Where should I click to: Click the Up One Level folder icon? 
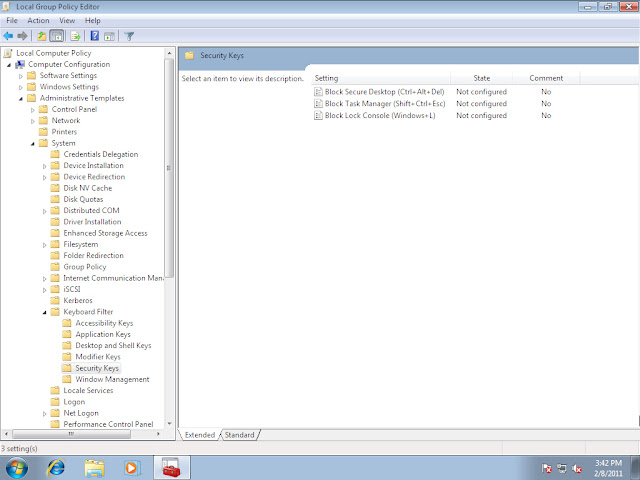click(42, 36)
